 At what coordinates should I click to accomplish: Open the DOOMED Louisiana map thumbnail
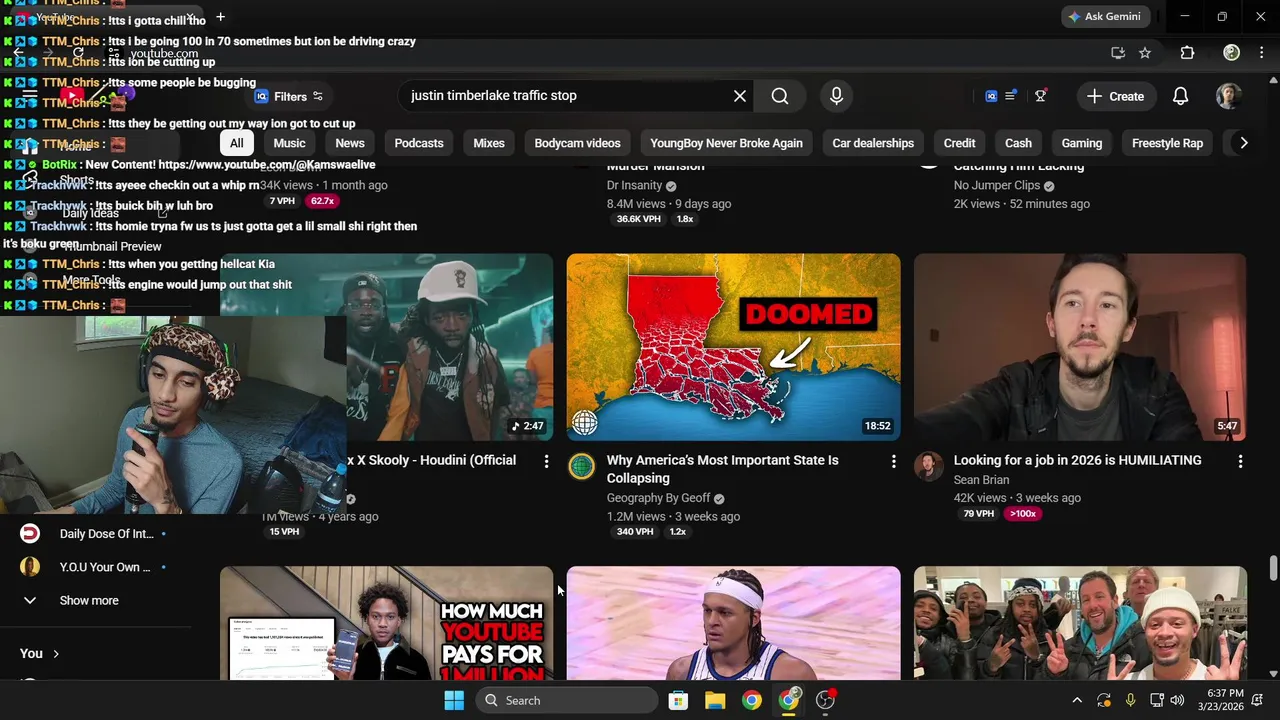pyautogui.click(x=733, y=347)
